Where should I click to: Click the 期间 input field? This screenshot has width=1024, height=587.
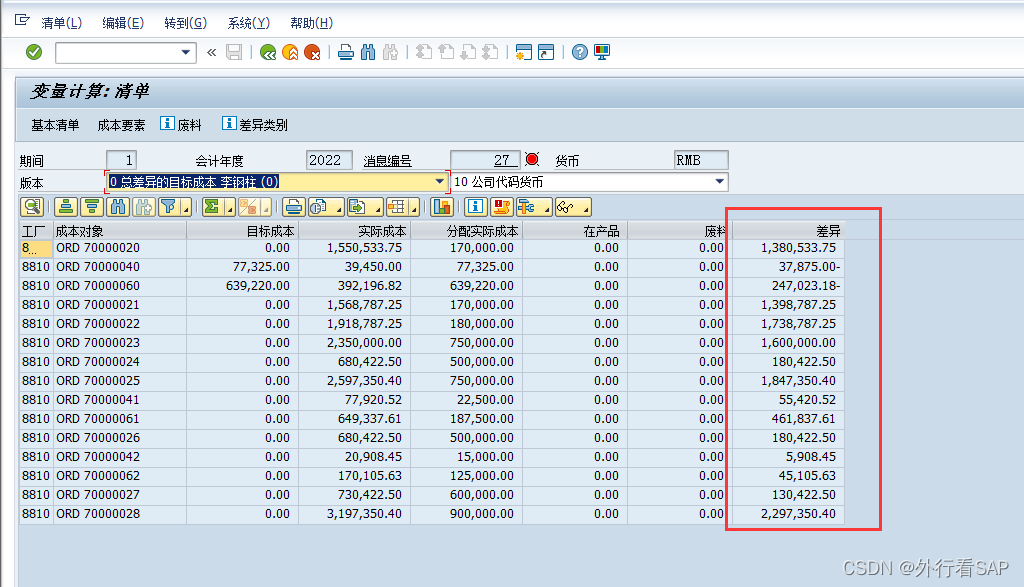(121, 160)
